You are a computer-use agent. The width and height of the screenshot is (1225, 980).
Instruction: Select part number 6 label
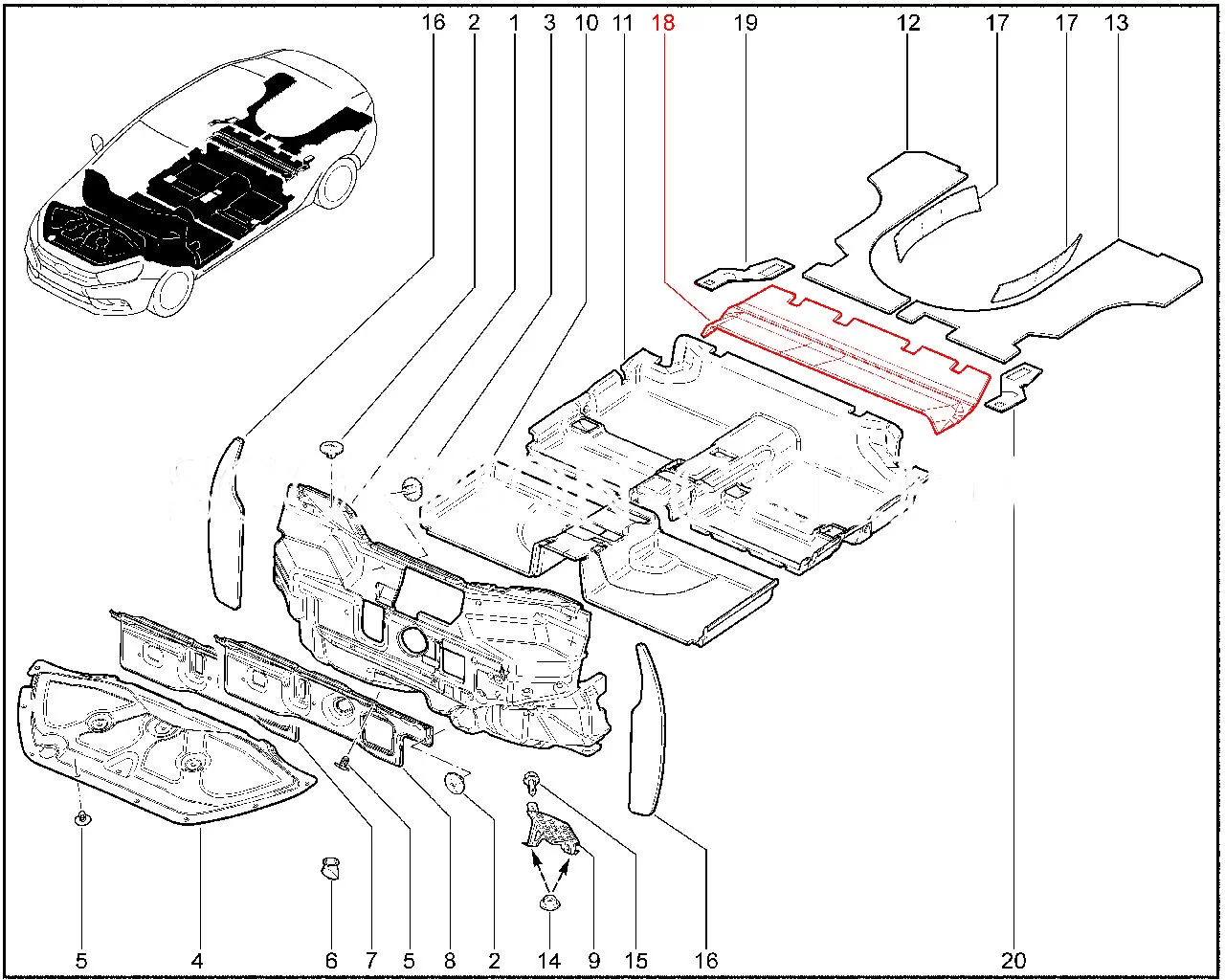pyautogui.click(x=331, y=960)
